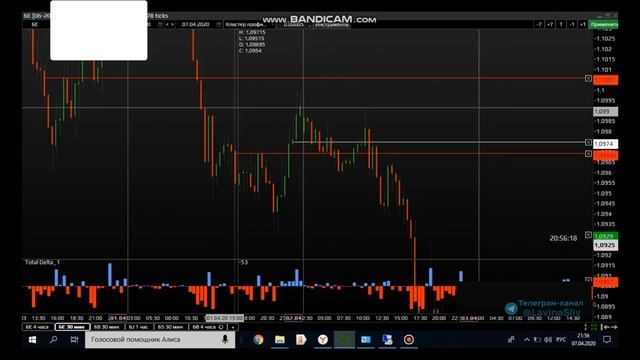Open the calendar picker next to 07.04.2020

[x=219, y=24]
